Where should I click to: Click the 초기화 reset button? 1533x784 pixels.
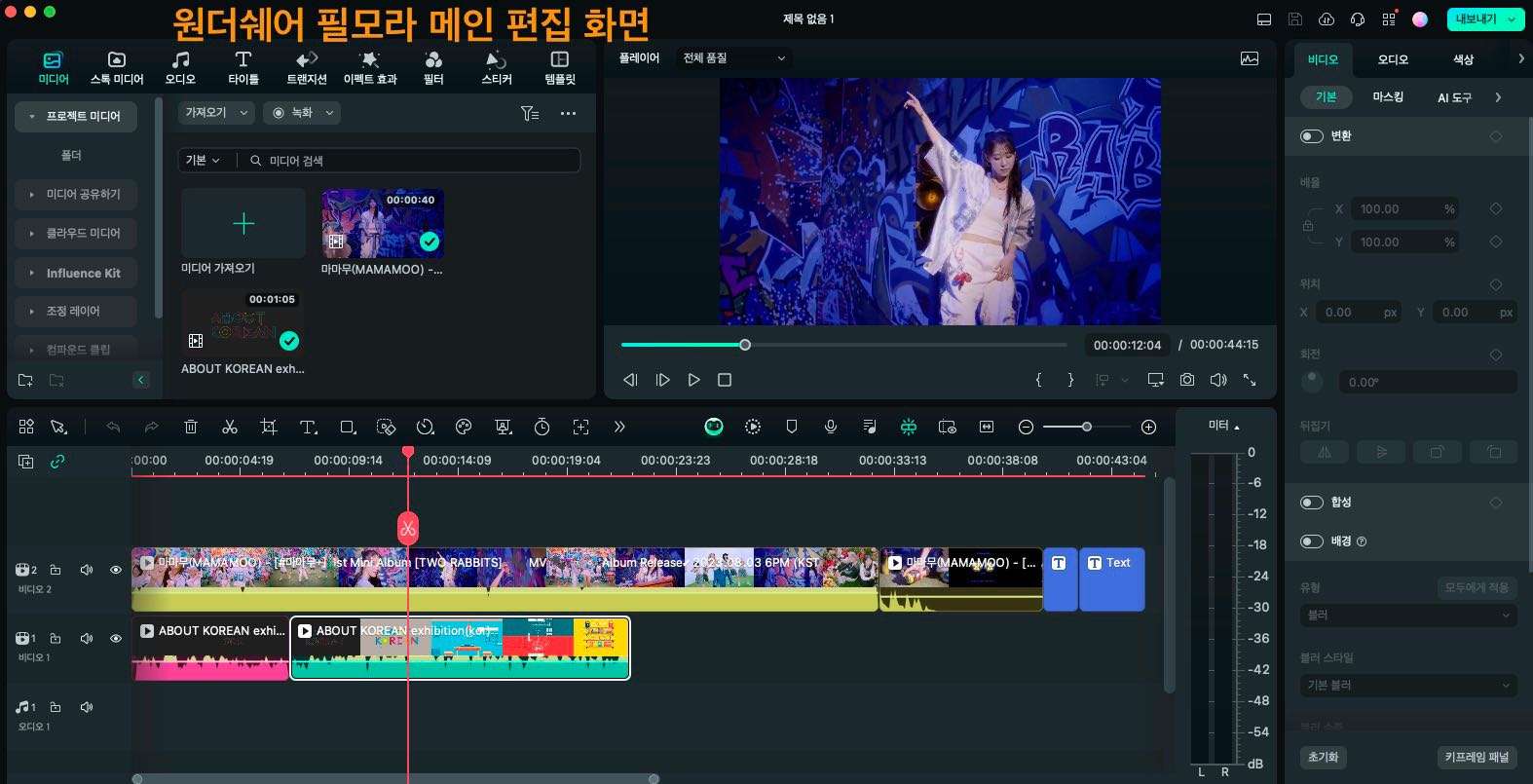[x=1323, y=757]
